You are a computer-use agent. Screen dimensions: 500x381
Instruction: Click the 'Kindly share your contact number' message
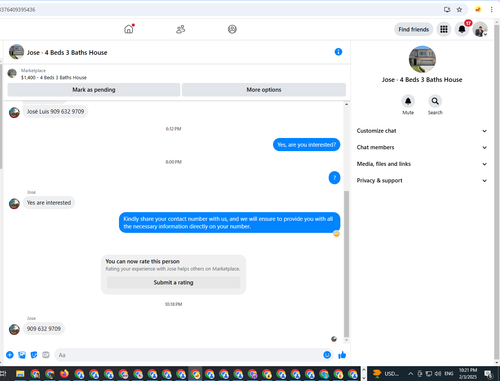coord(229,223)
